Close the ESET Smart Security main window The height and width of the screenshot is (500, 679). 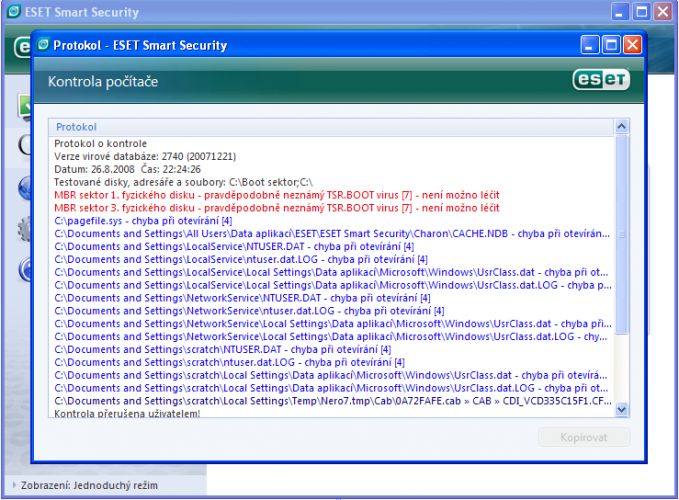pyautogui.click(x=663, y=12)
